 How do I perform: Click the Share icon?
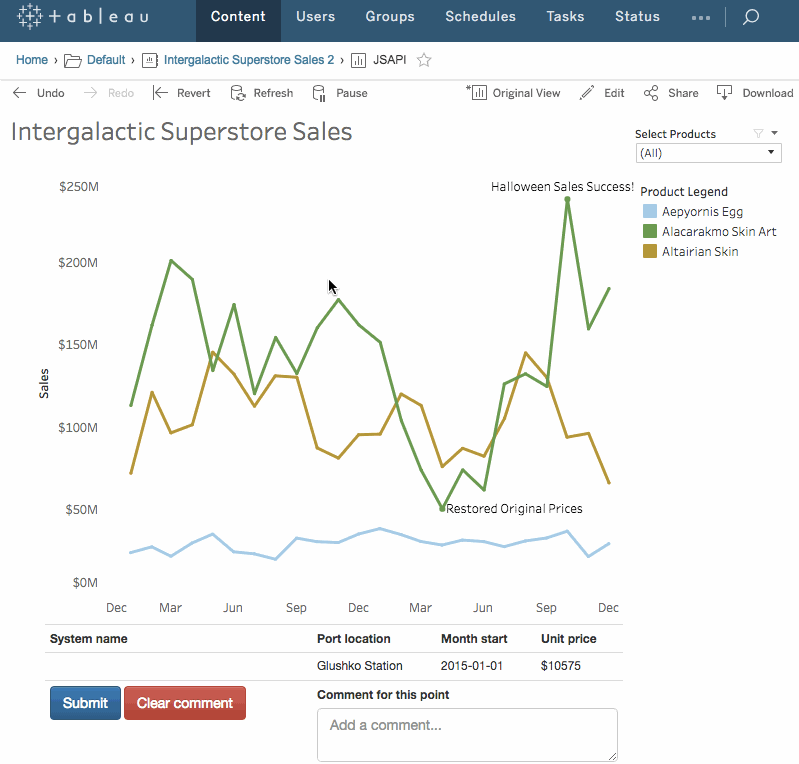click(x=651, y=93)
